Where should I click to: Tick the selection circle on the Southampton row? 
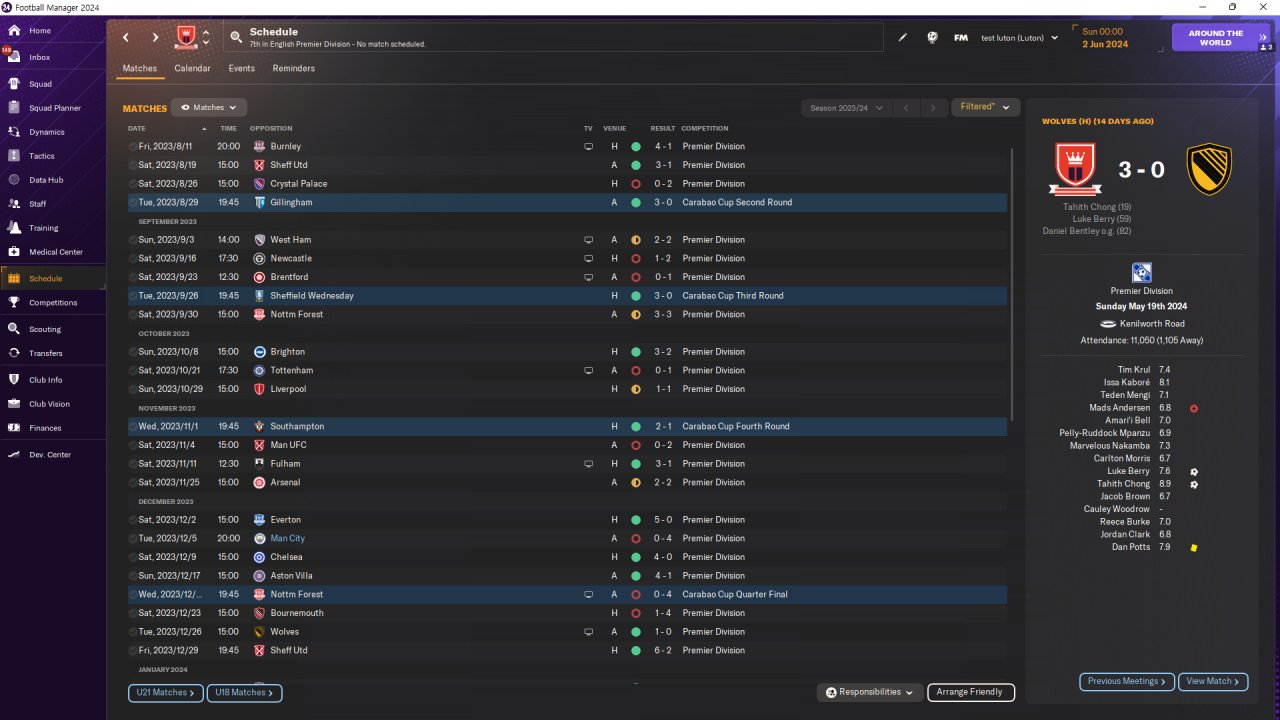click(x=133, y=427)
